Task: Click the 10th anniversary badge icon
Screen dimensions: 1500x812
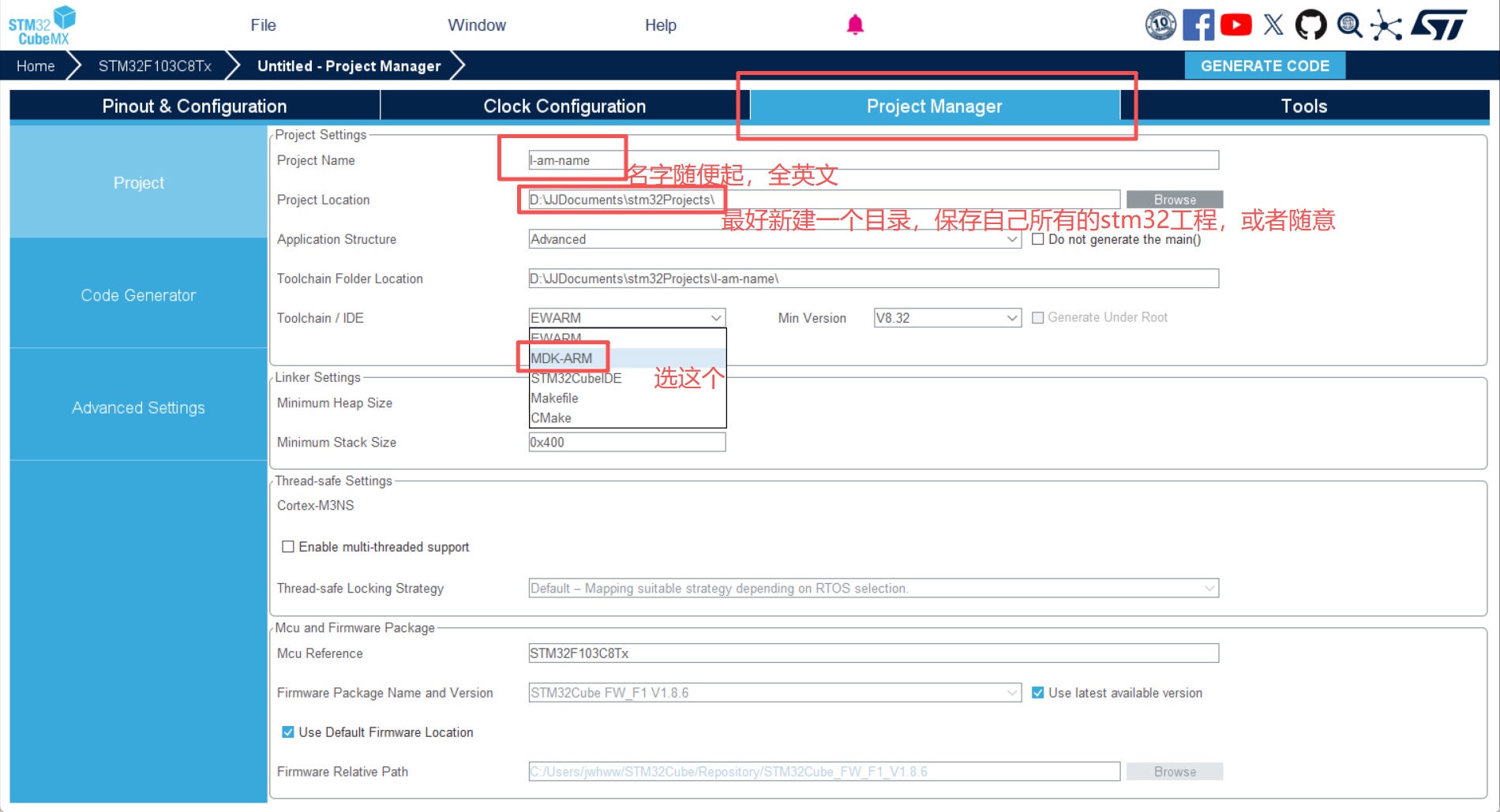Action: click(1161, 25)
